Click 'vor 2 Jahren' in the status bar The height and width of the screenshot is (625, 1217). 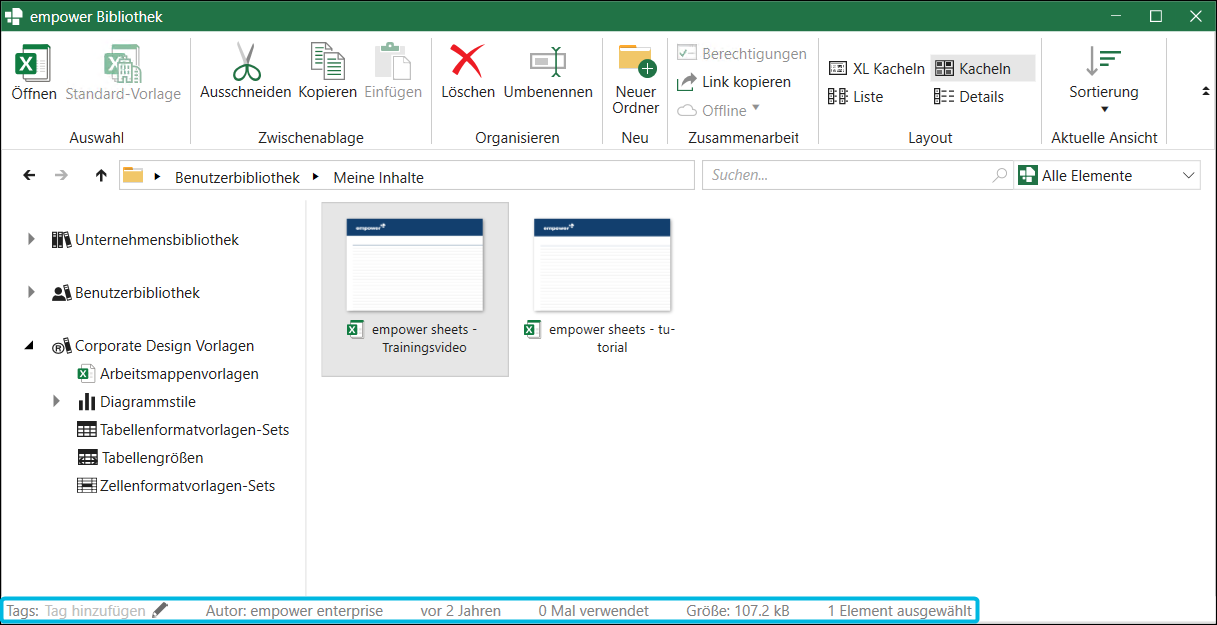pyautogui.click(x=461, y=610)
